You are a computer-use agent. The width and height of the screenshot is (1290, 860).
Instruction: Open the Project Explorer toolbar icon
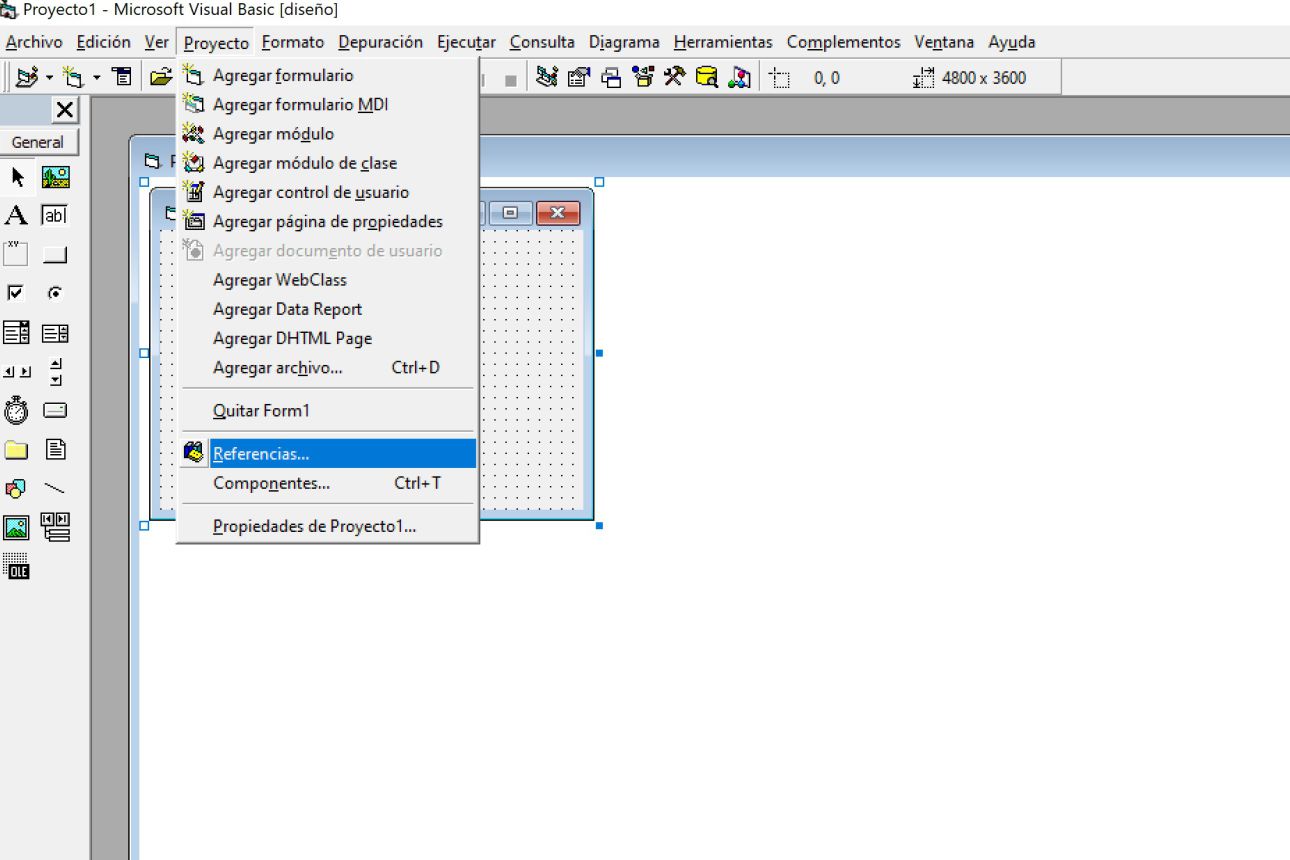[x=547, y=77]
